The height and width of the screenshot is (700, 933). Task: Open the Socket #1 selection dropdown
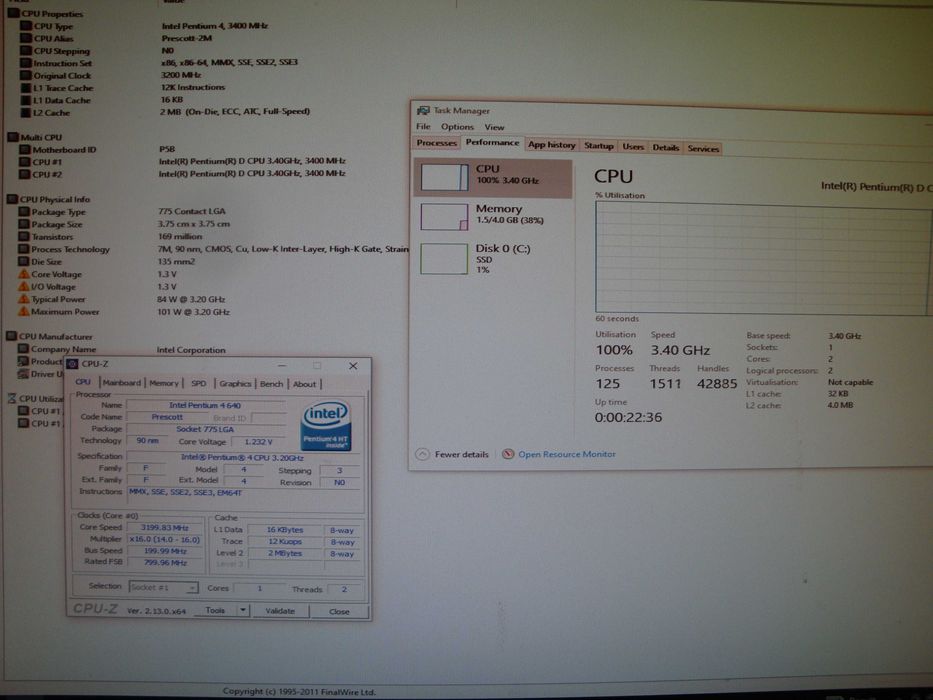[162, 588]
